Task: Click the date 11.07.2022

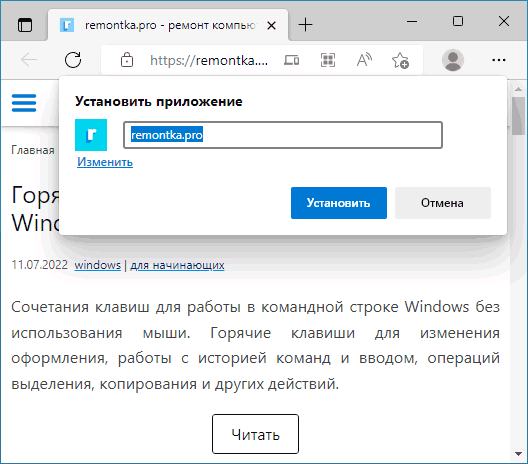Action: pos(40,265)
